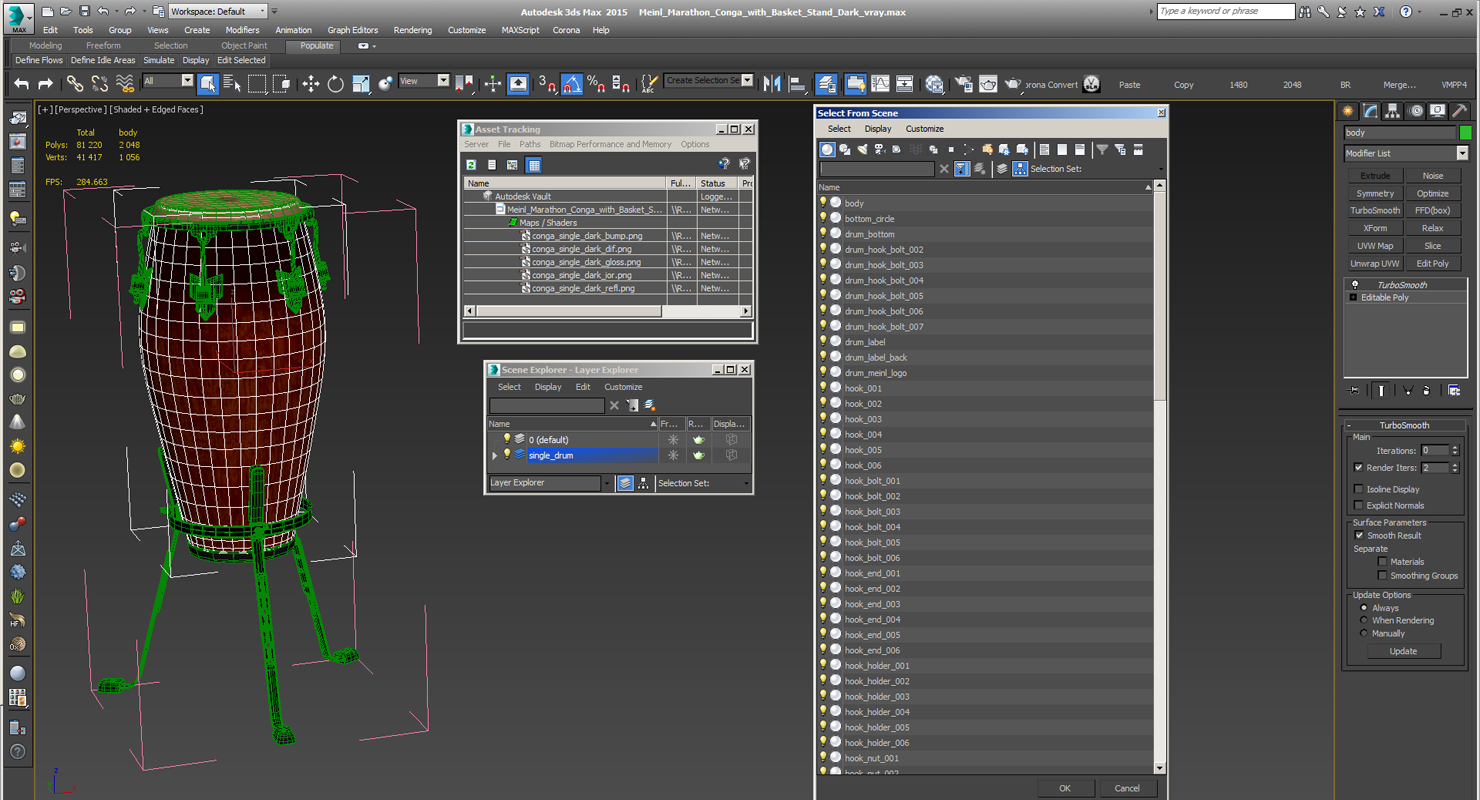The height and width of the screenshot is (800, 1480).
Task: Open the Curve Editor icon
Action: (880, 84)
